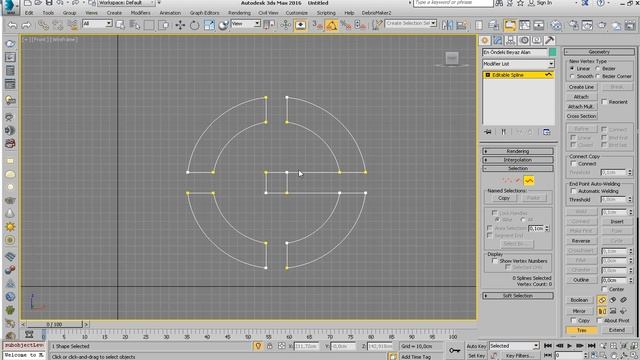Click Go to End playback button

point(591,346)
